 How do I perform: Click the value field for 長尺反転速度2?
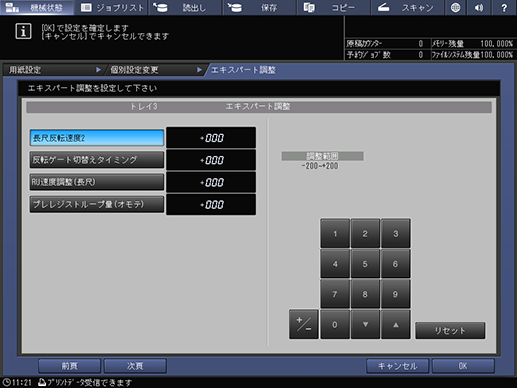click(211, 138)
